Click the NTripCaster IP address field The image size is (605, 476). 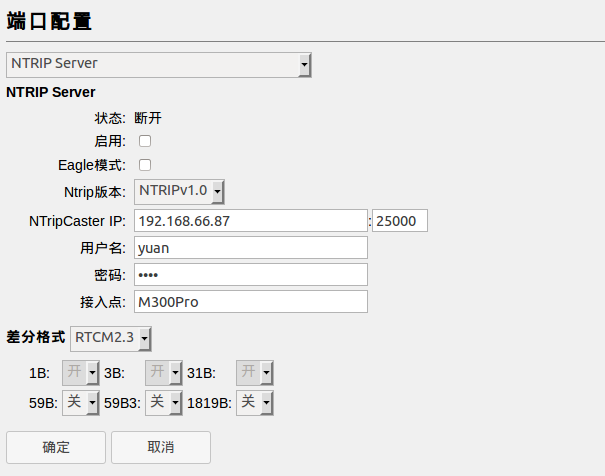click(251, 220)
